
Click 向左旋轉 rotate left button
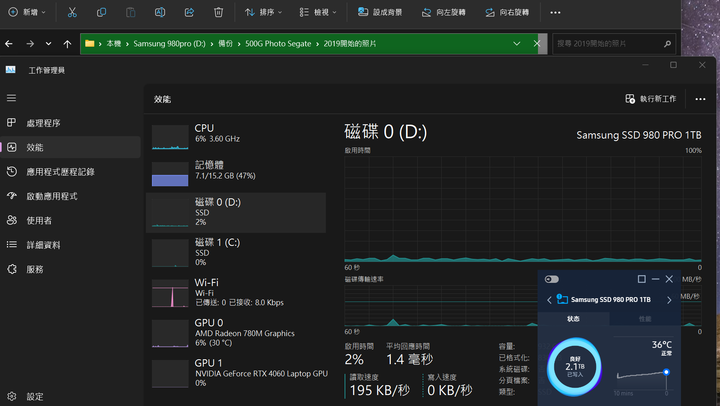[444, 12]
